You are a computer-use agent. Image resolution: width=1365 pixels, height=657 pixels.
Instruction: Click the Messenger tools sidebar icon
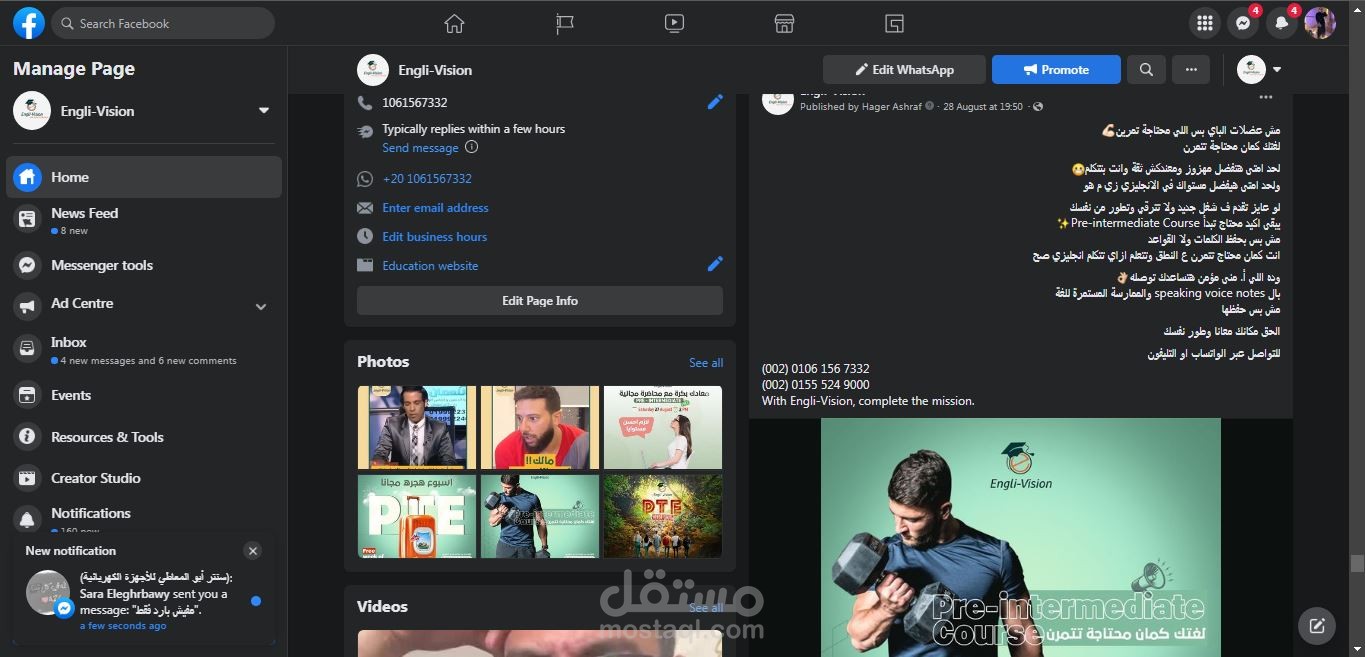tap(28, 265)
